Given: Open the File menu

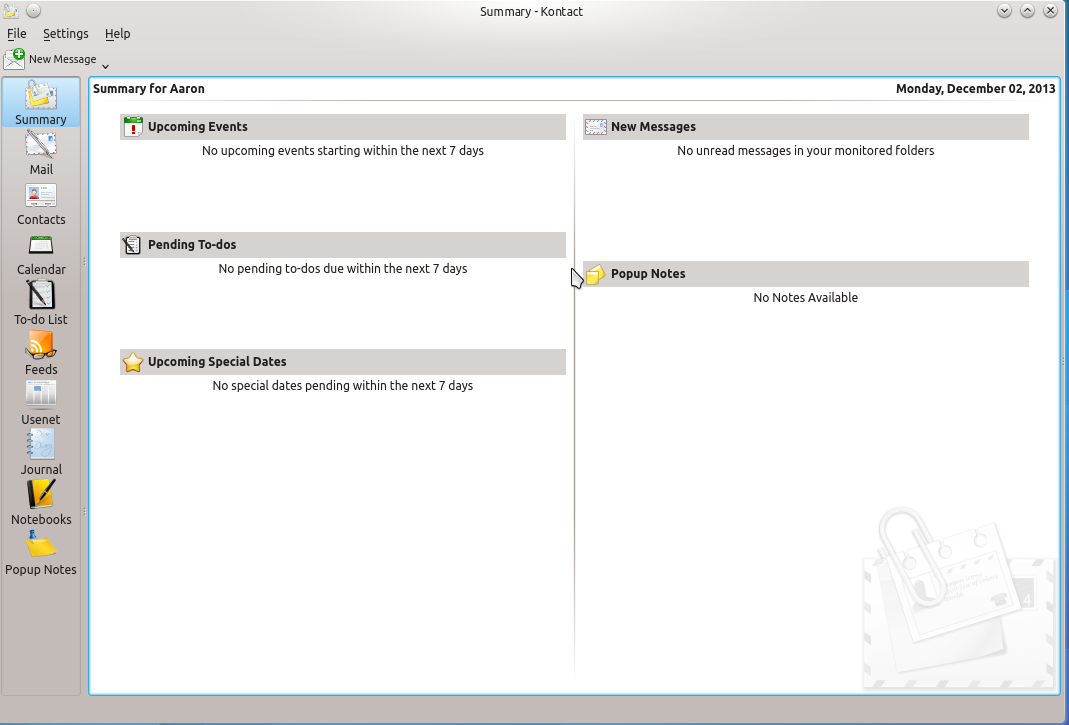Looking at the screenshot, I should pyautogui.click(x=16, y=33).
